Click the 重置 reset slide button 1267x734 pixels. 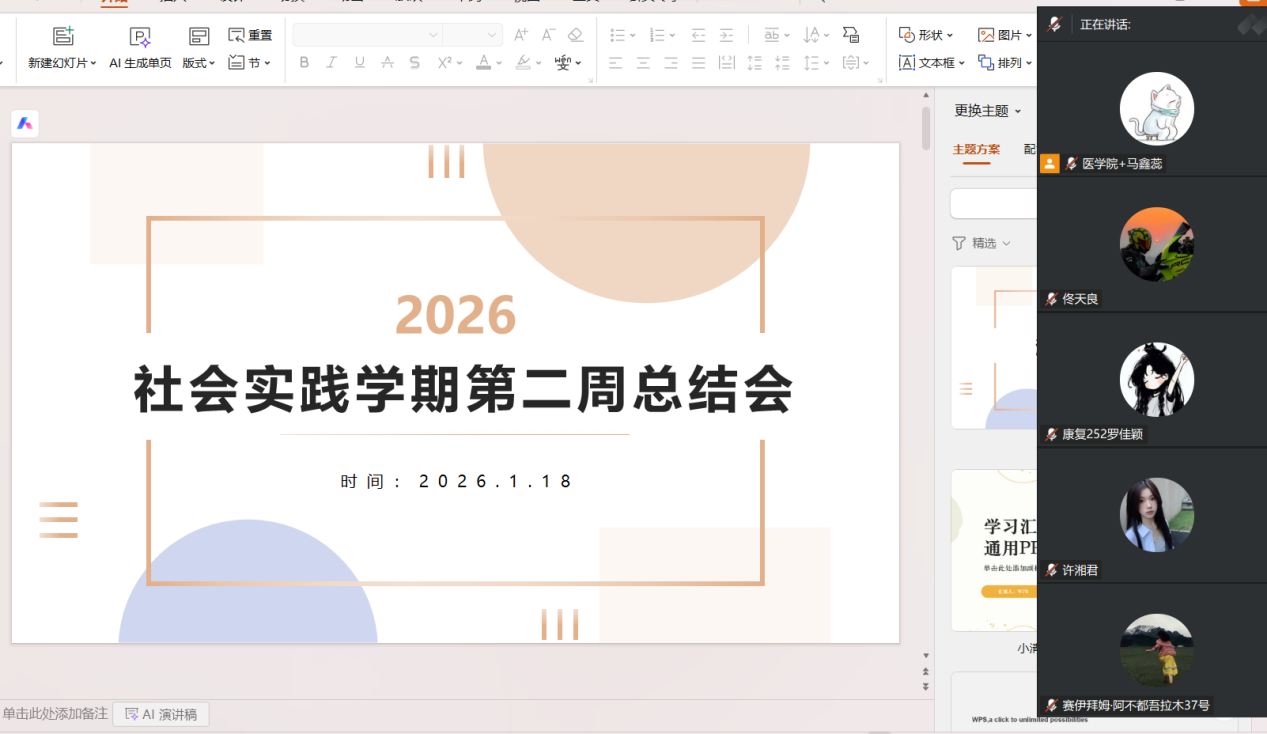click(250, 35)
